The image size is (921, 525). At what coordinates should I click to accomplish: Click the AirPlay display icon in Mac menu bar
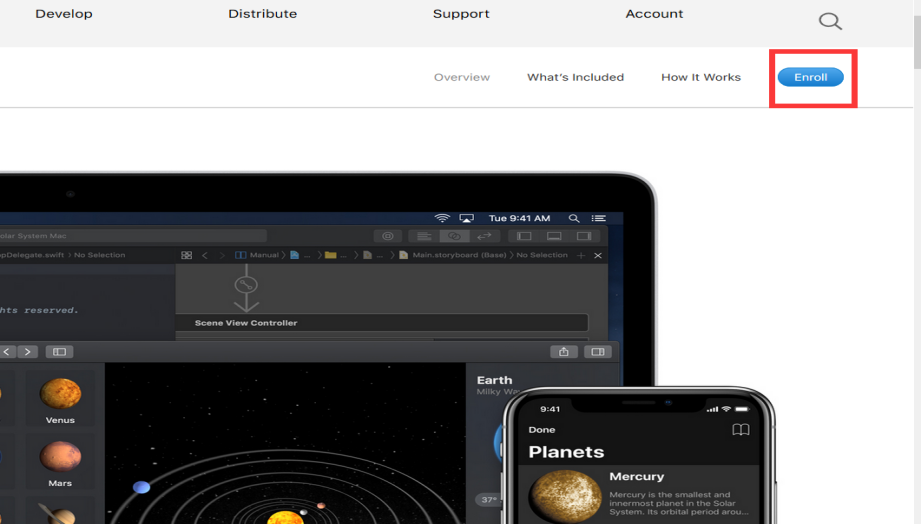[x=466, y=218]
